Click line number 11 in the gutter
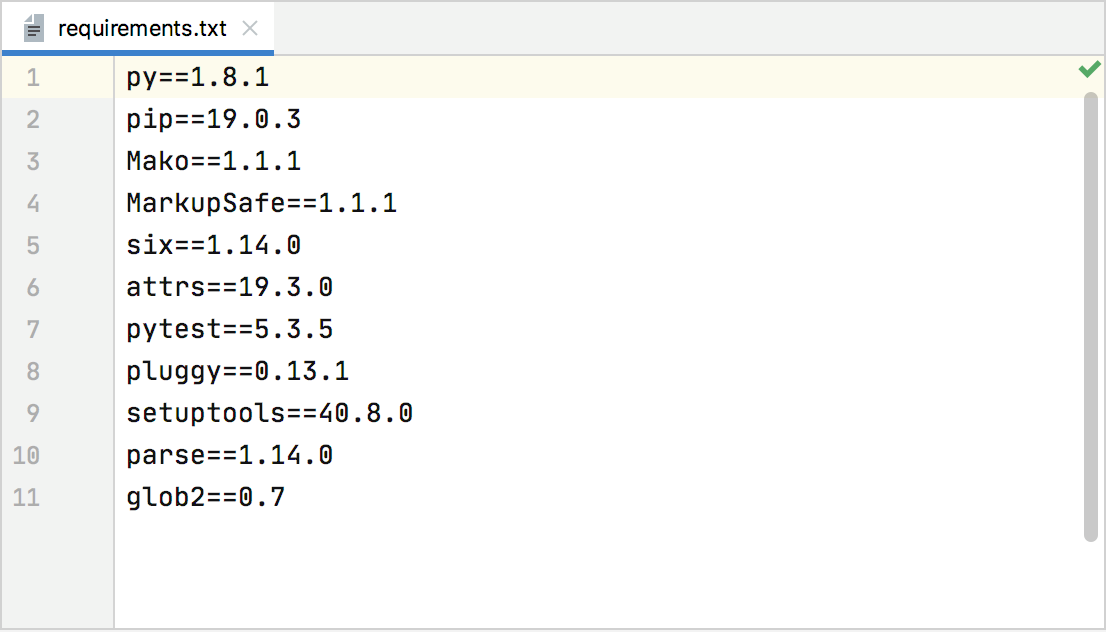The height and width of the screenshot is (632, 1106). point(26,497)
